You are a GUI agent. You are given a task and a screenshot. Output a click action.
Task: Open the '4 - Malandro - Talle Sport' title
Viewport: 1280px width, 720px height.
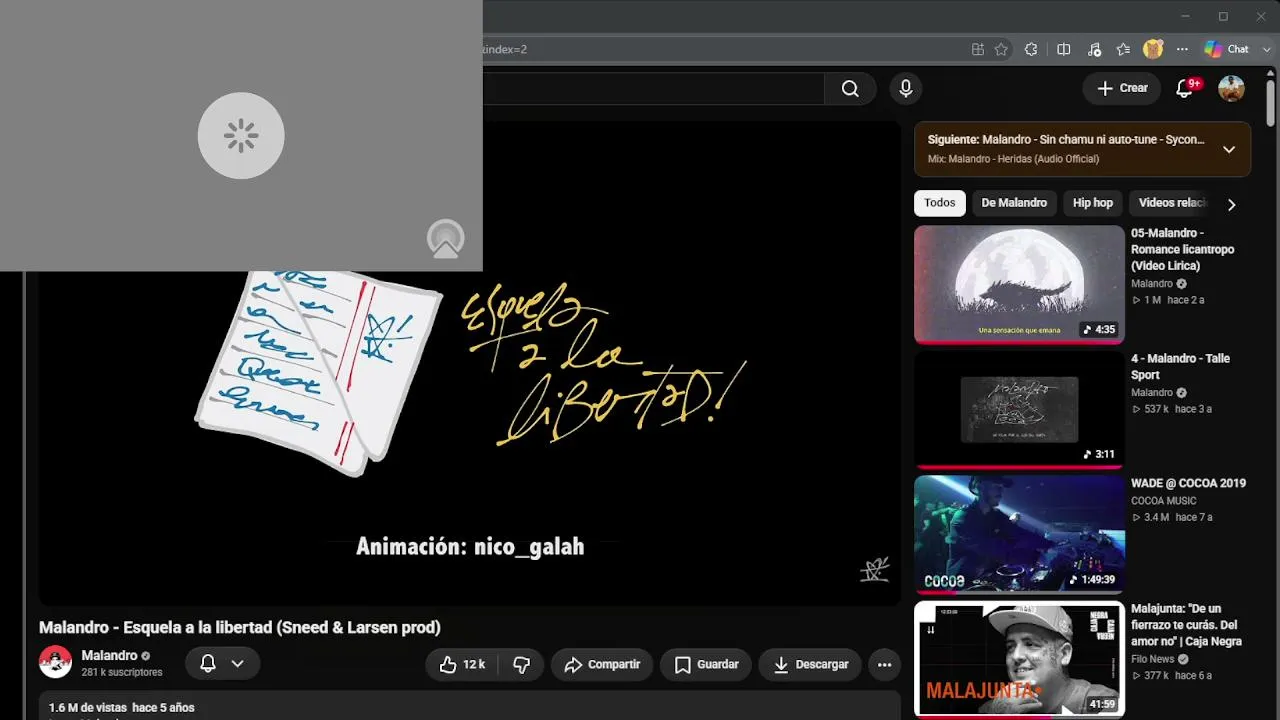click(x=1181, y=366)
